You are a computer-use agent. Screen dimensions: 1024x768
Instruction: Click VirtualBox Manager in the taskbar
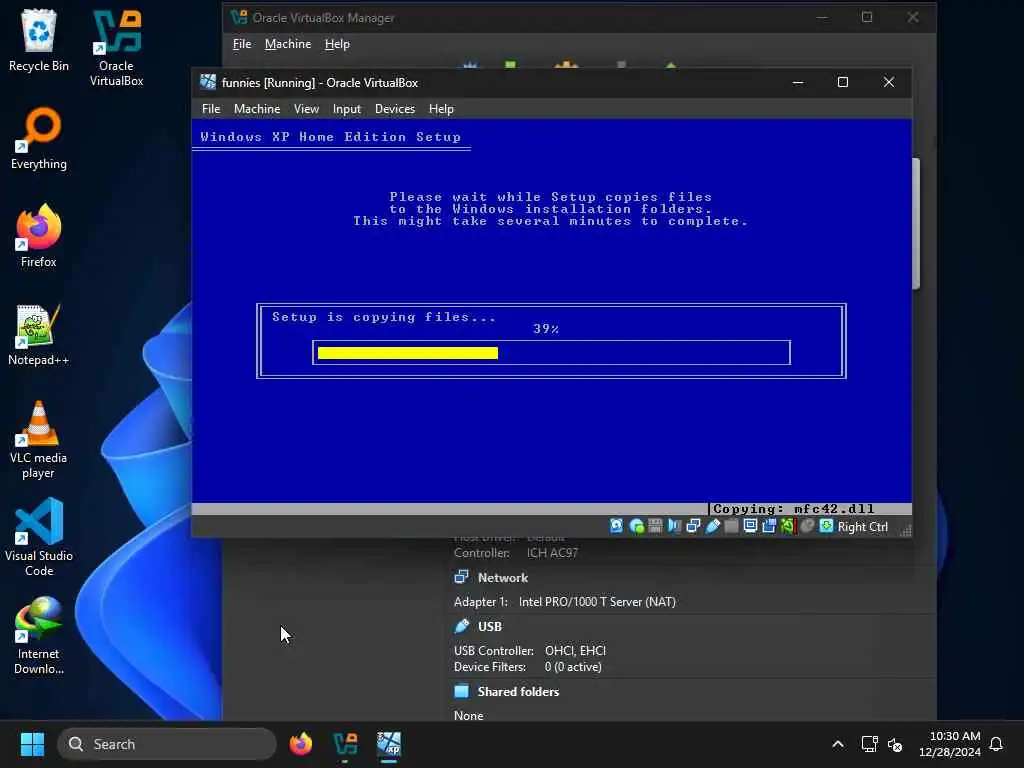tap(345, 744)
